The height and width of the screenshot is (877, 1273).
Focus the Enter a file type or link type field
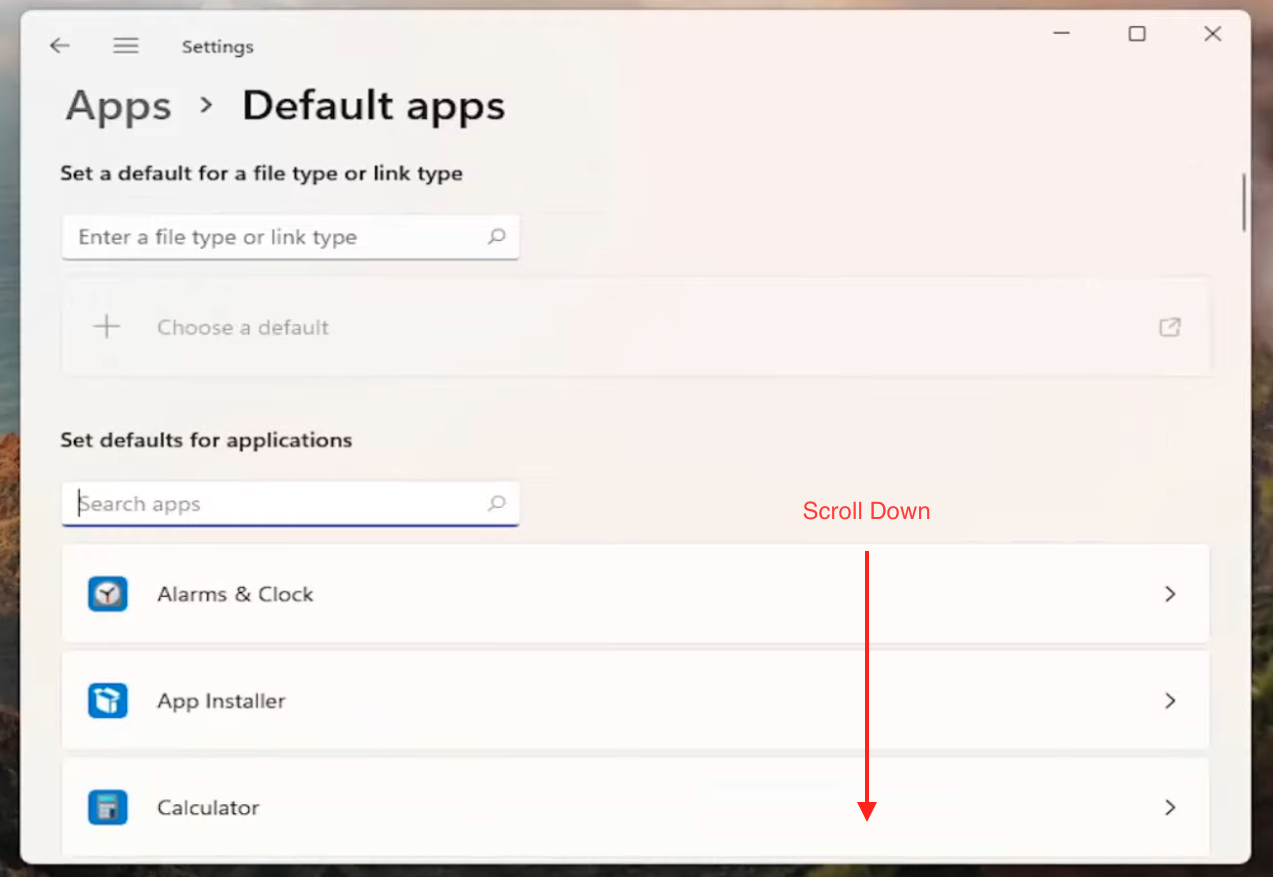290,237
